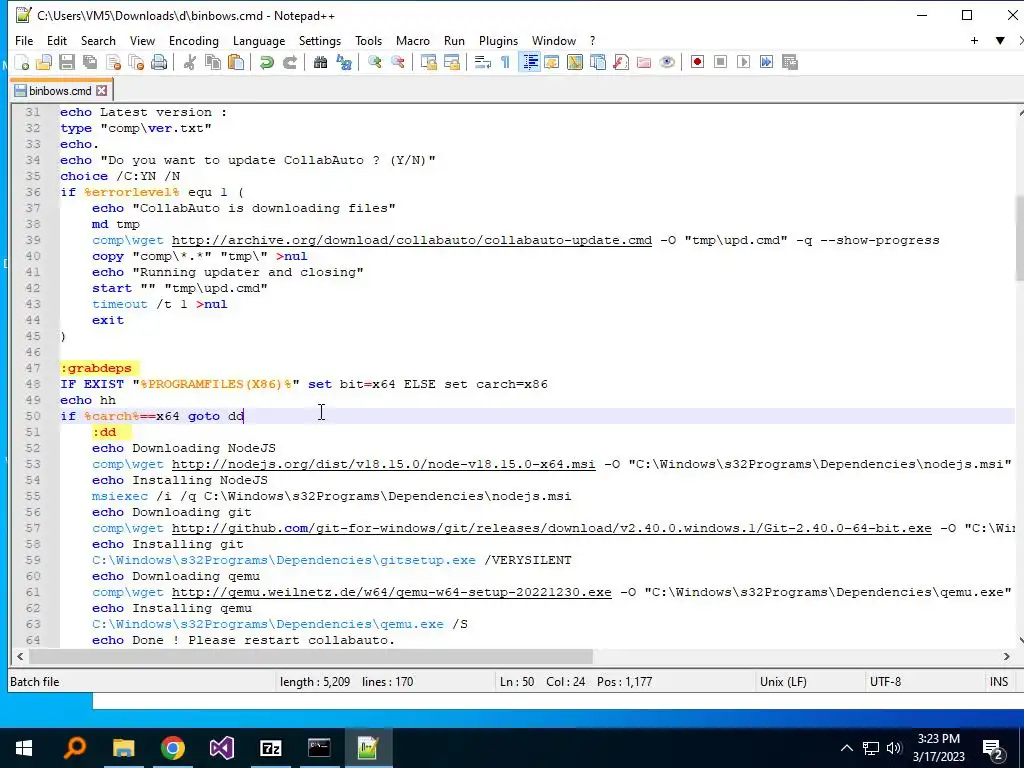Show the Document Map panel

575,62
